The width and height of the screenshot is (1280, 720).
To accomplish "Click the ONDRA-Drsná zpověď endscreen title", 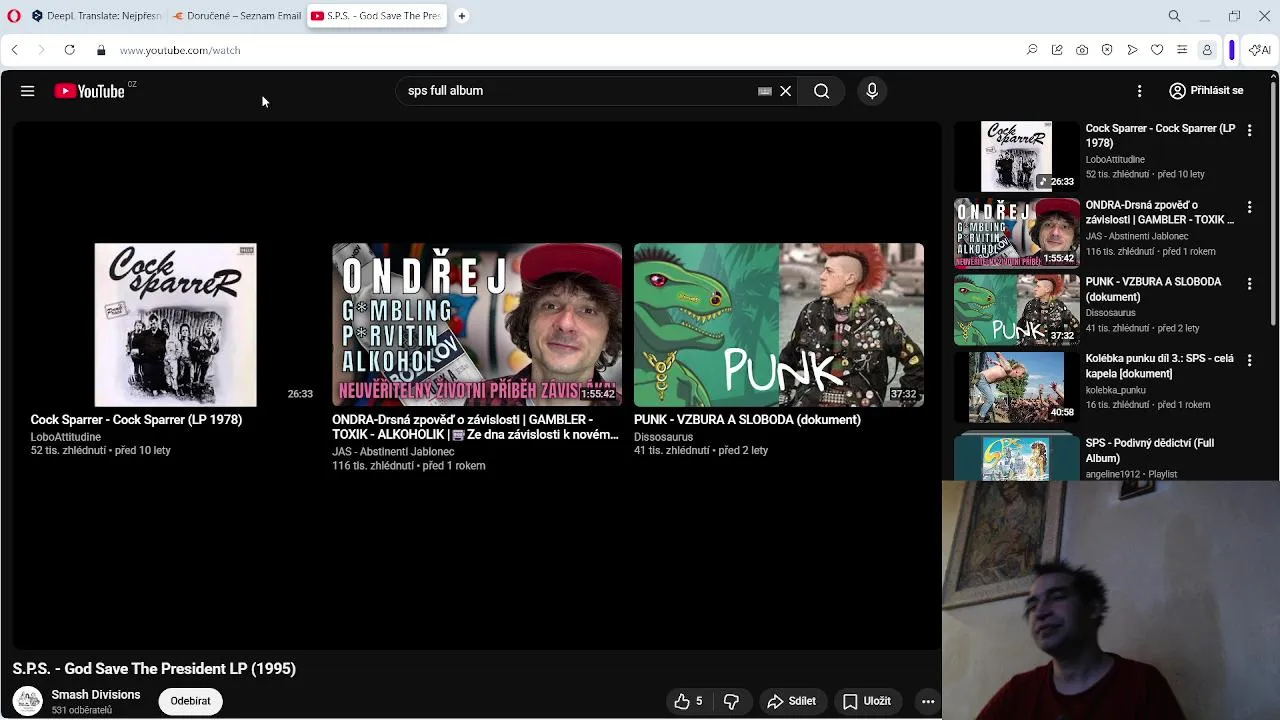I will (x=475, y=427).
